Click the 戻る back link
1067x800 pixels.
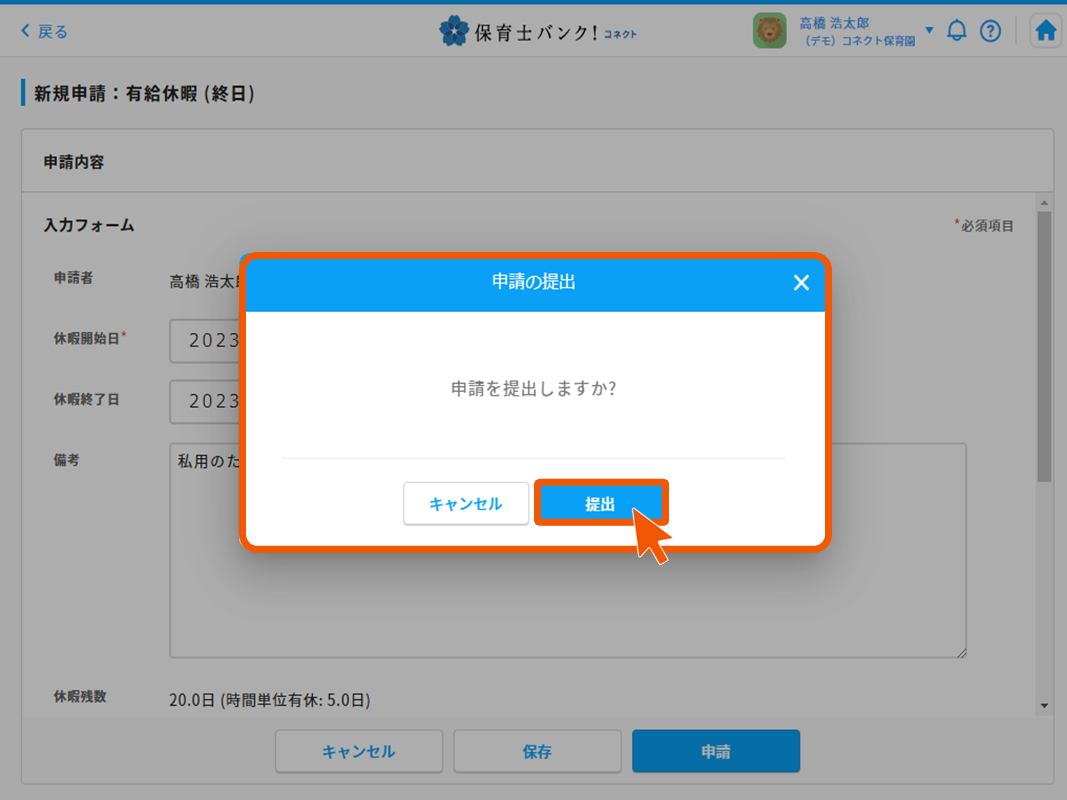[x=44, y=31]
